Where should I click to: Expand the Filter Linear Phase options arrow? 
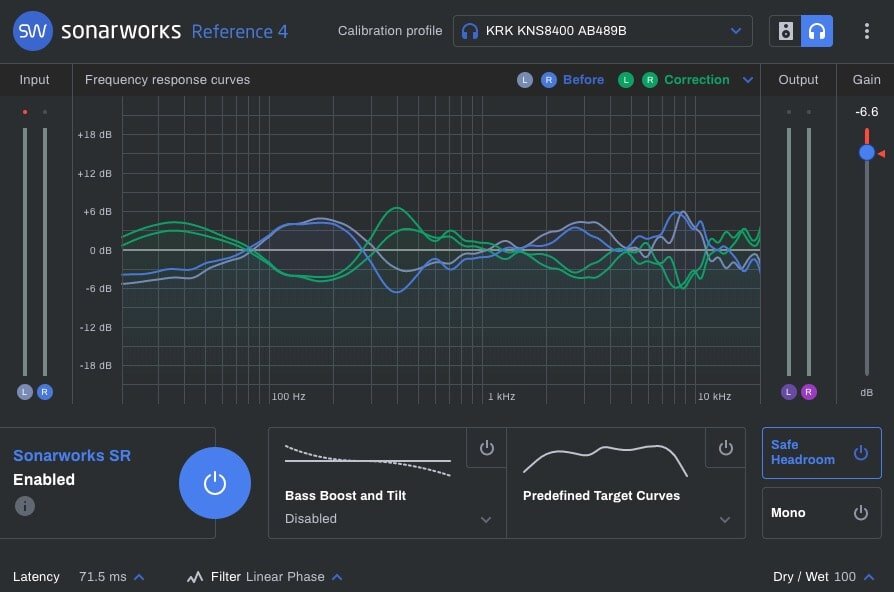pos(338,577)
